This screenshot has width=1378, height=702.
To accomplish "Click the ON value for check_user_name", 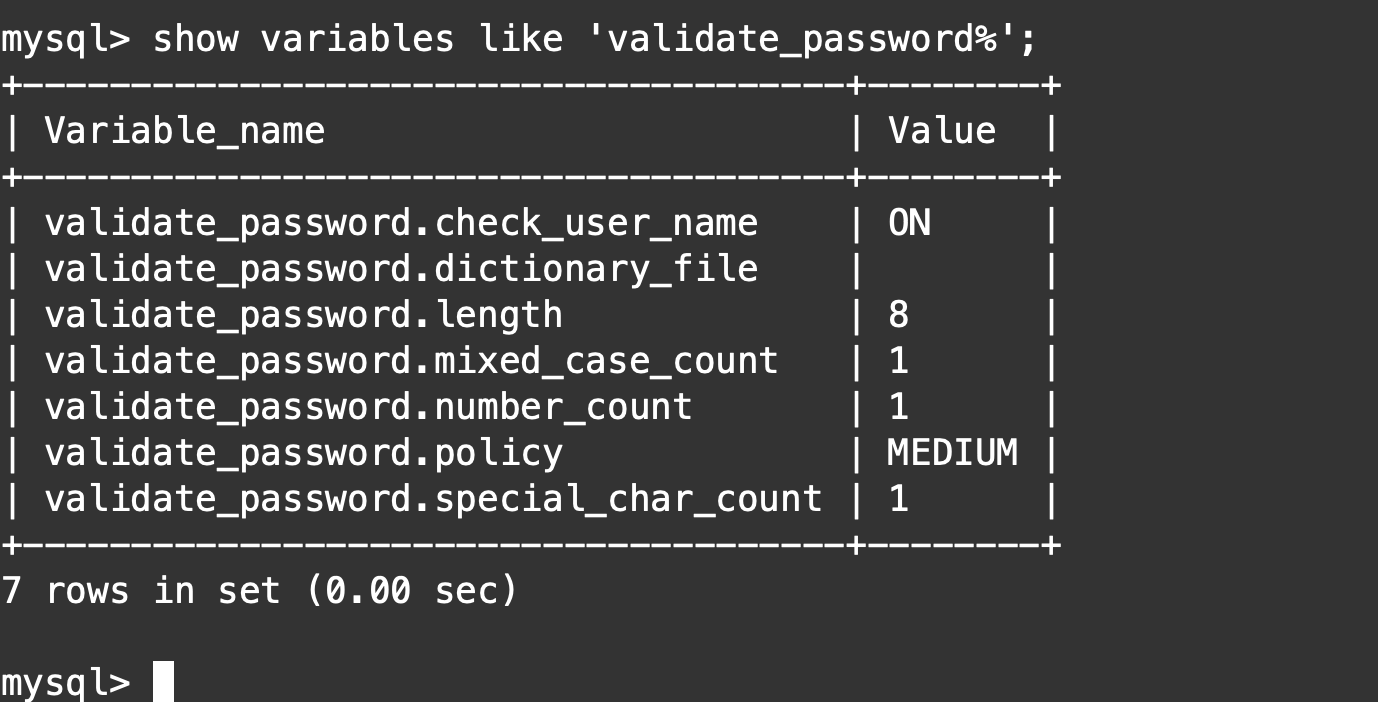I will pyautogui.click(x=909, y=223).
